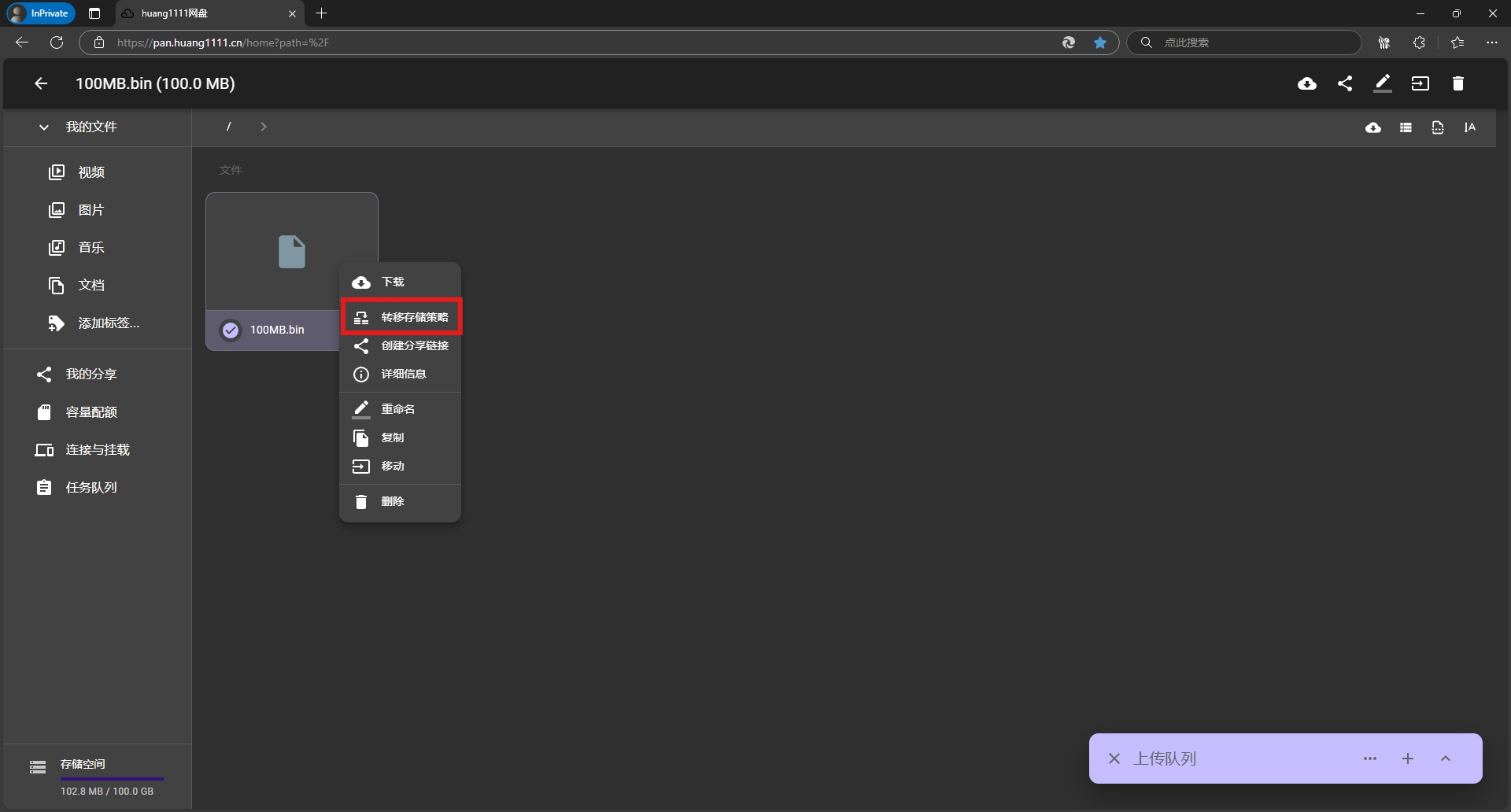Collapse the 我的文件 tree section

[44, 127]
